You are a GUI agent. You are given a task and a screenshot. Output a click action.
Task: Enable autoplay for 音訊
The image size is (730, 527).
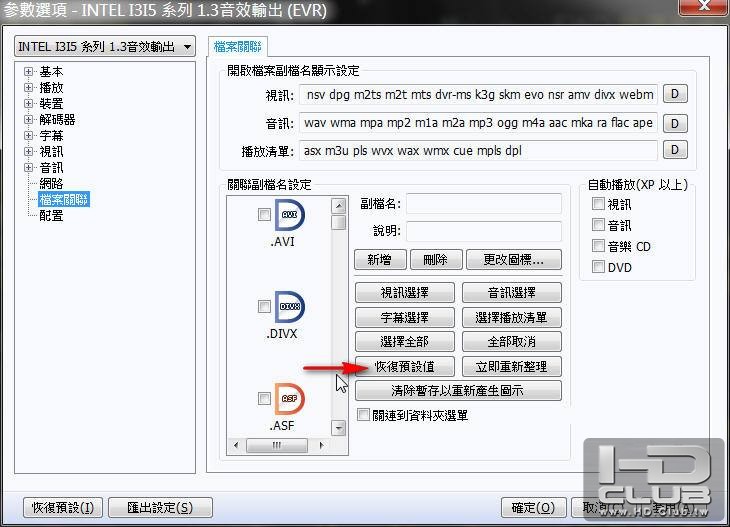point(598,225)
